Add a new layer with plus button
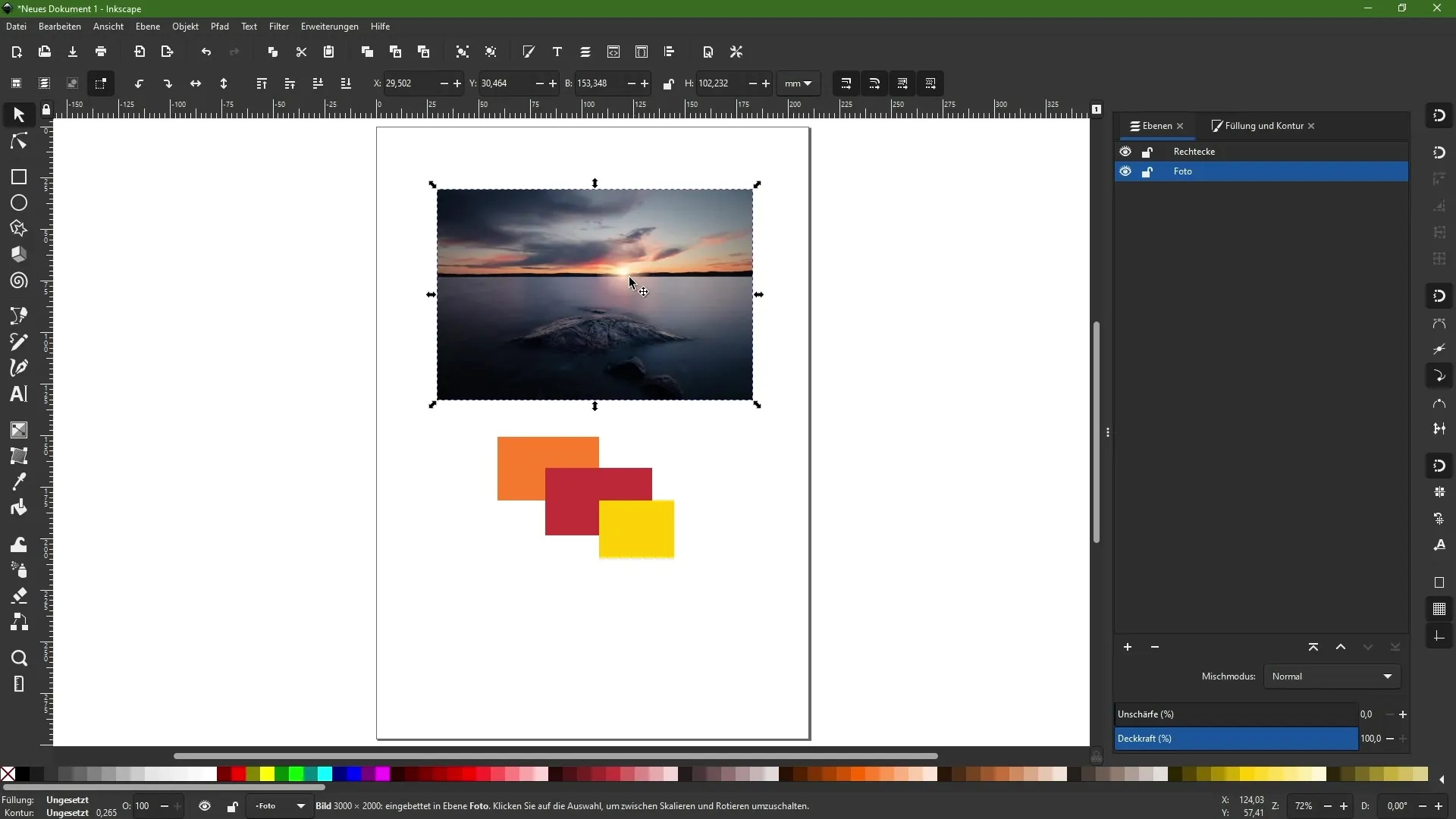Viewport: 1456px width, 819px height. (1128, 647)
